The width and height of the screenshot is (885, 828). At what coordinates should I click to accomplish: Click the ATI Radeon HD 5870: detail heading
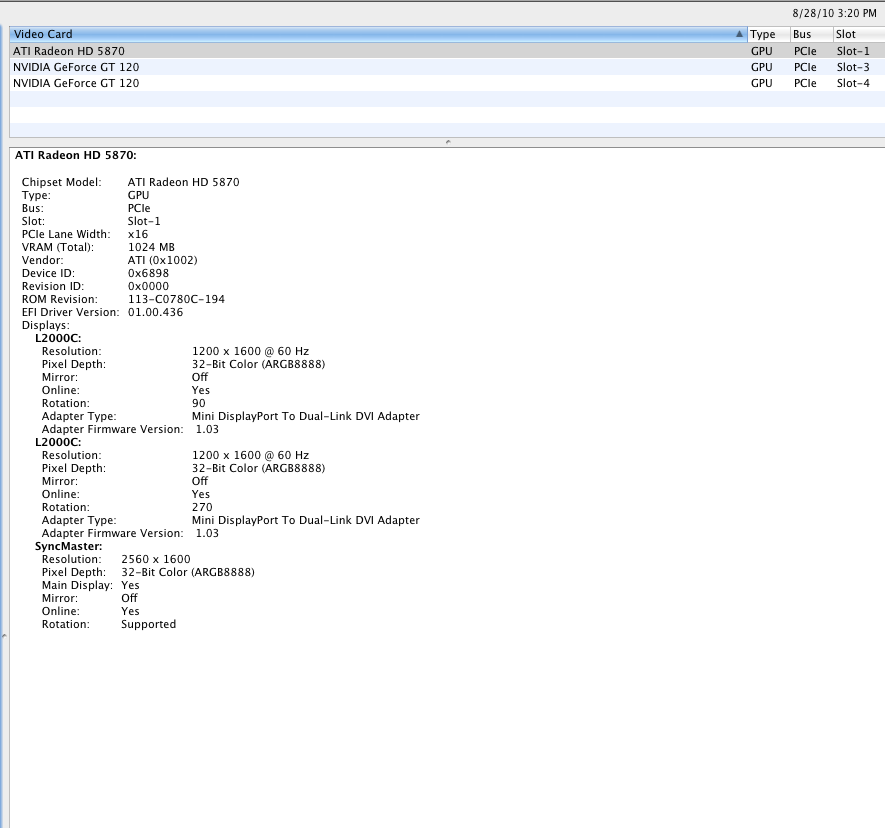(x=76, y=155)
